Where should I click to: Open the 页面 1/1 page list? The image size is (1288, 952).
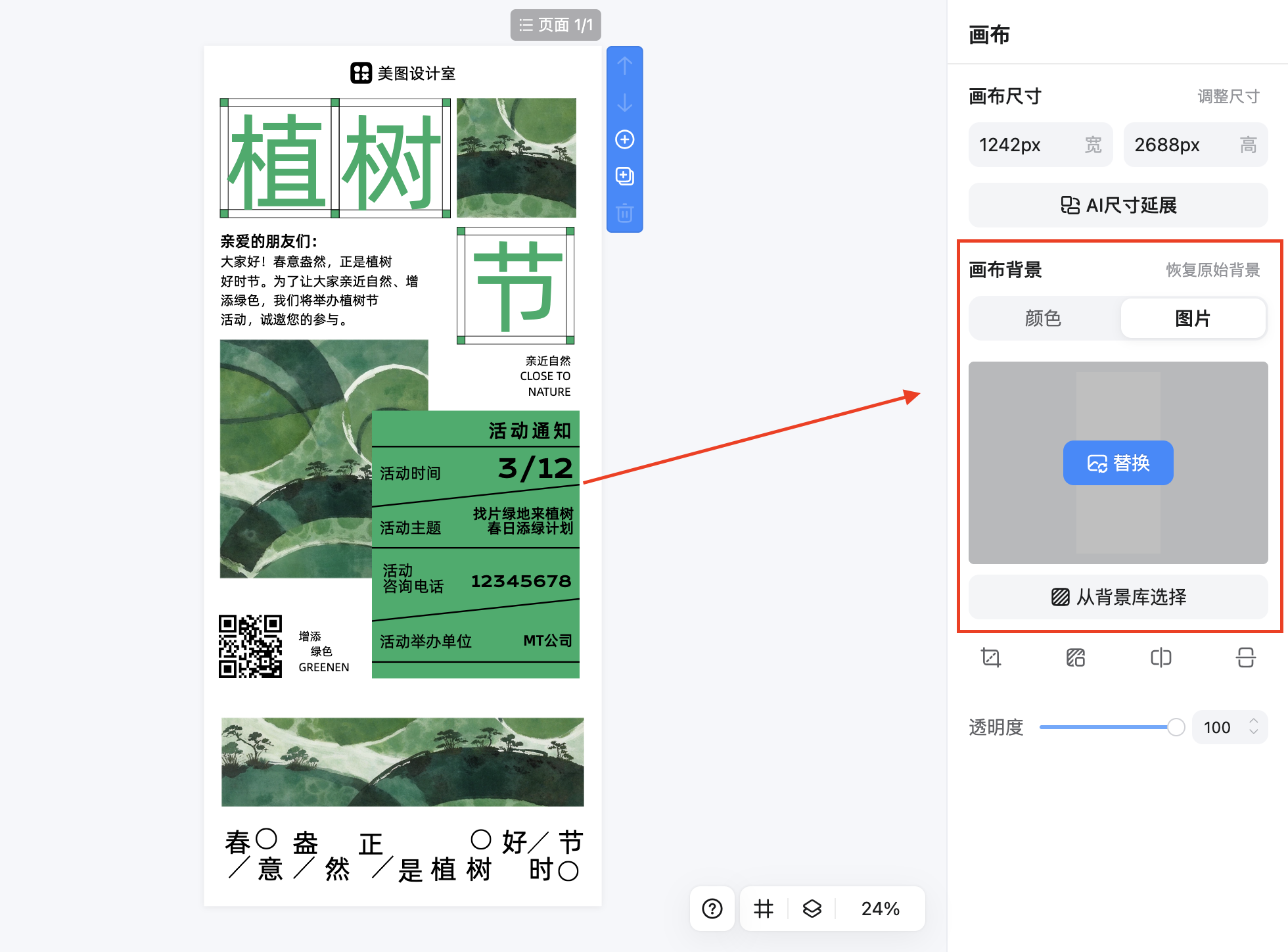pyautogui.click(x=556, y=25)
